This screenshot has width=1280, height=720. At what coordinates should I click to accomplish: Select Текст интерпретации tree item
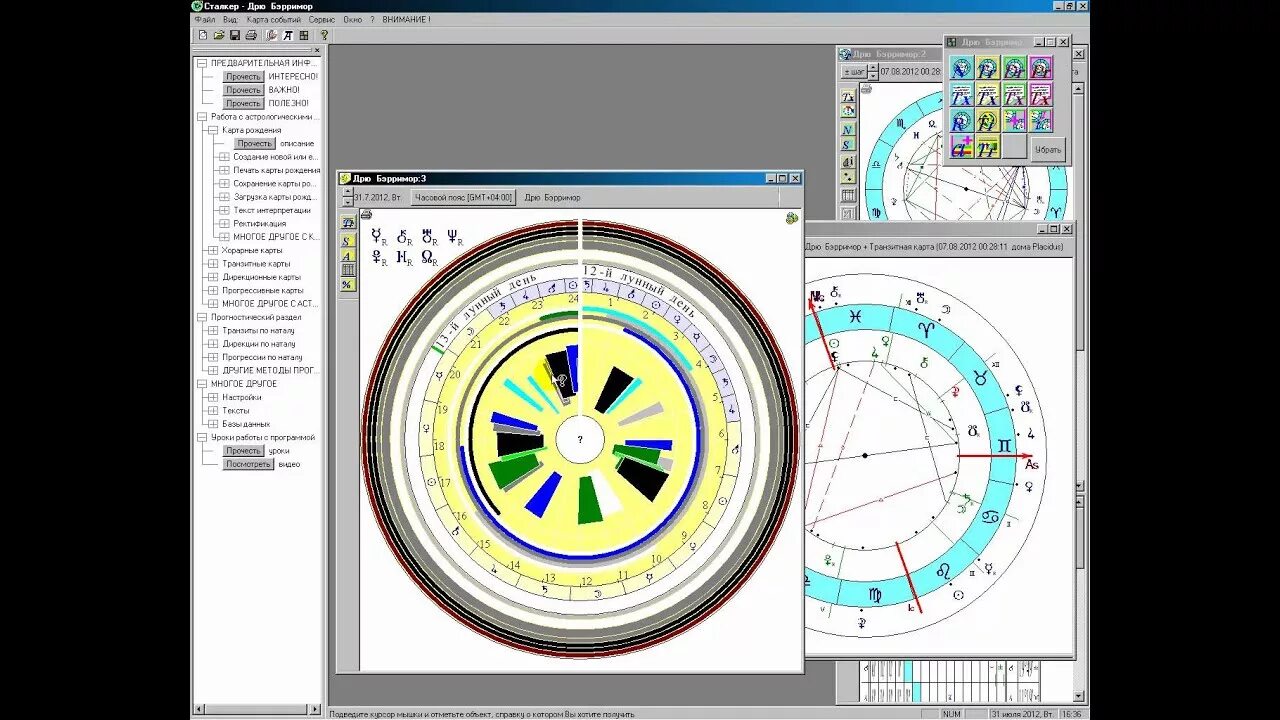[272, 210]
